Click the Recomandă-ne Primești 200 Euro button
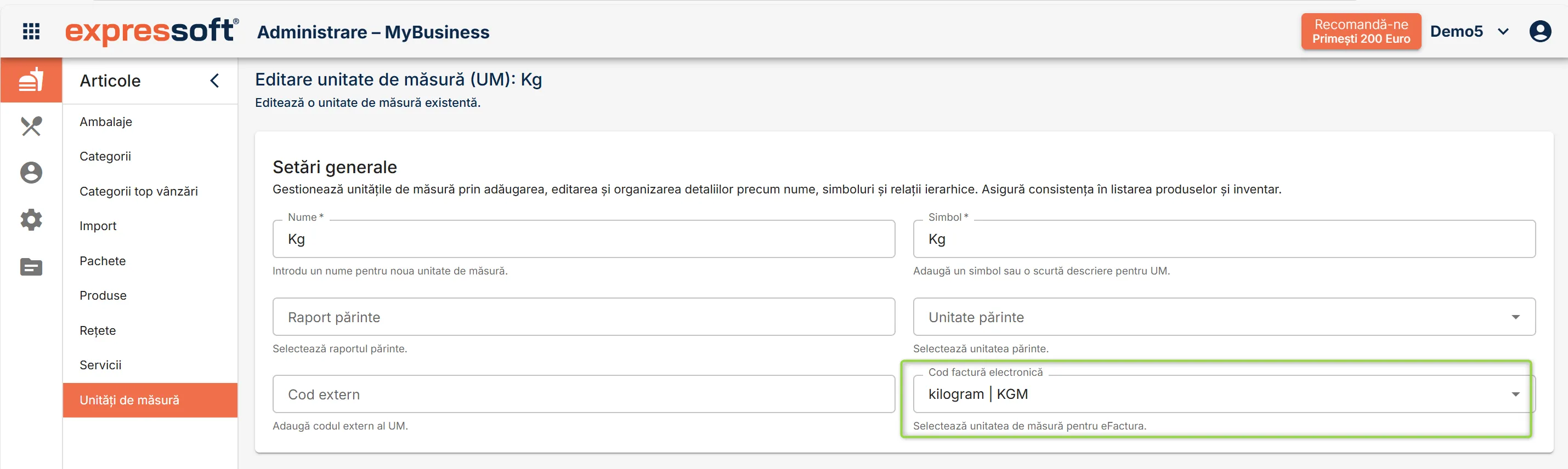This screenshot has width=1568, height=469. pos(1361,32)
